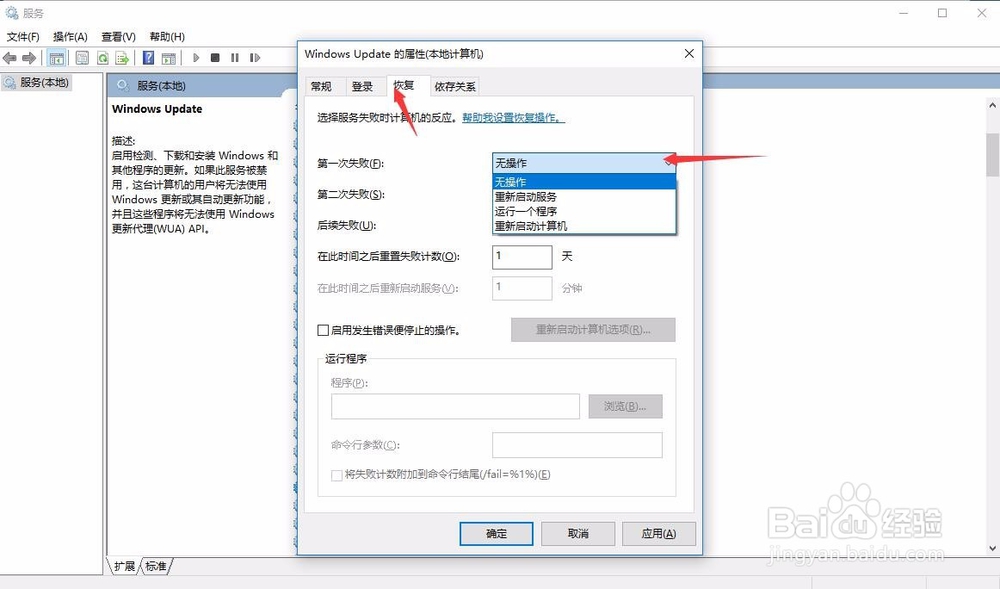The width and height of the screenshot is (1000, 589).
Task: Open the 操作(A) menu
Action: (x=70, y=36)
